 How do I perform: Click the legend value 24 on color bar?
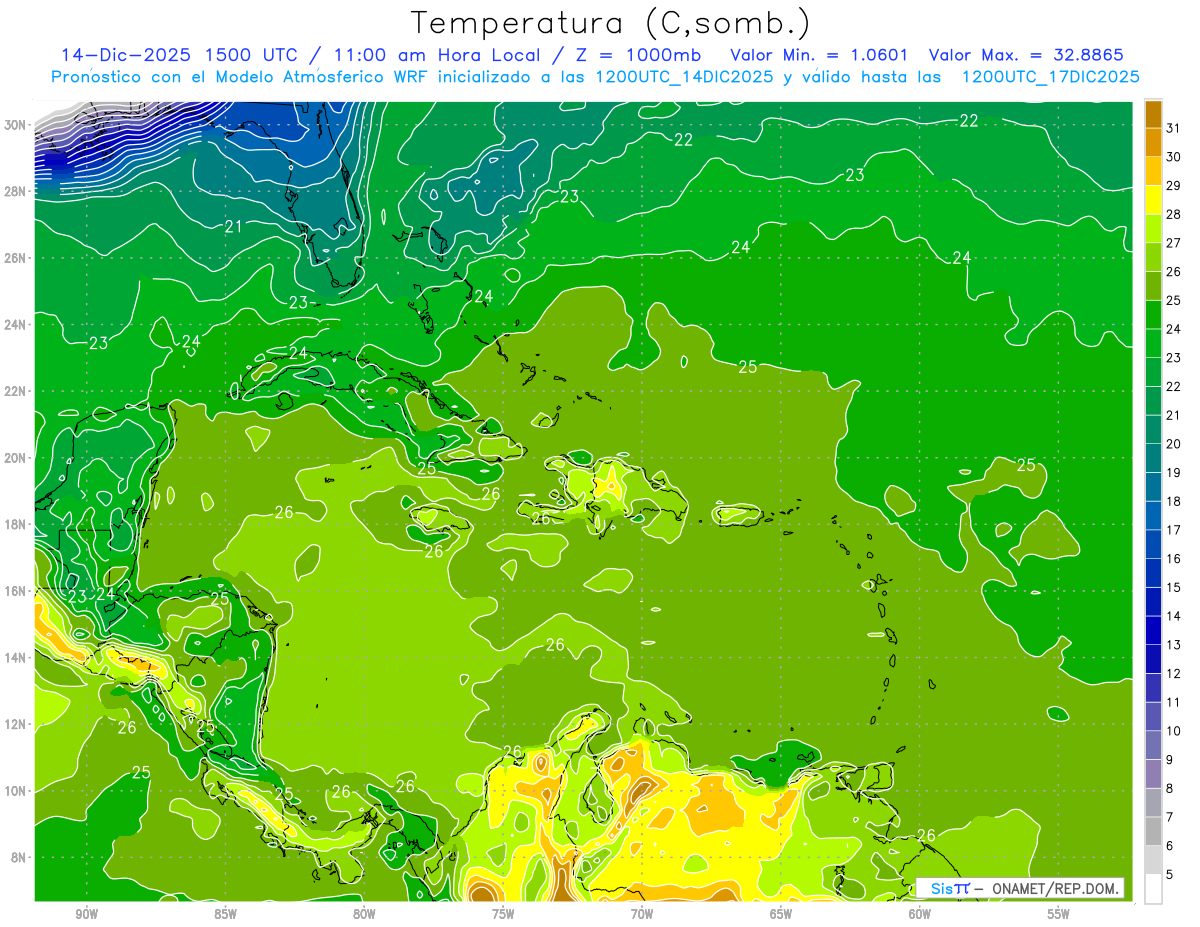pyautogui.click(x=1173, y=329)
